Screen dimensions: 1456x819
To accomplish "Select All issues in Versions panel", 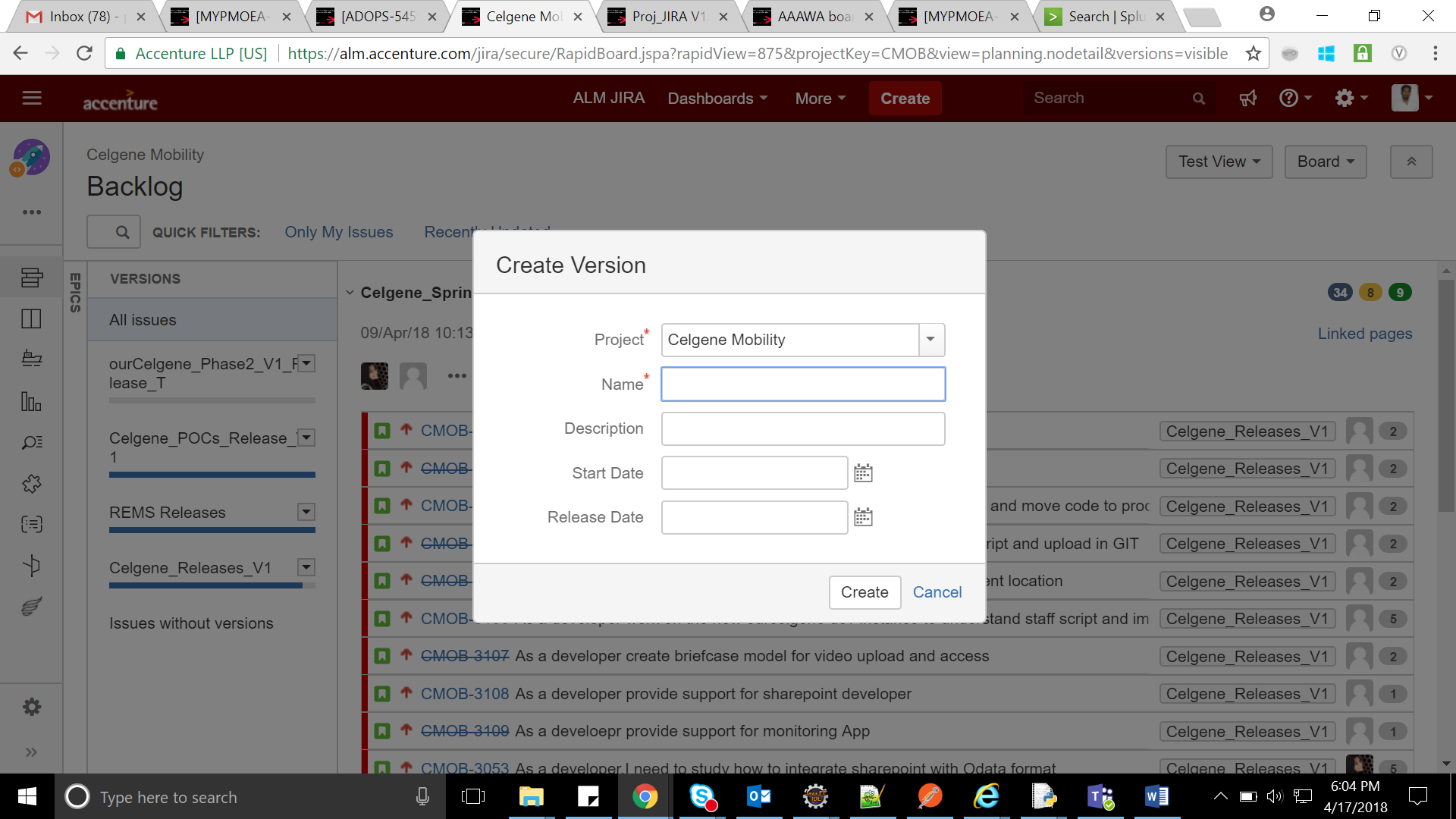I will pyautogui.click(x=212, y=320).
